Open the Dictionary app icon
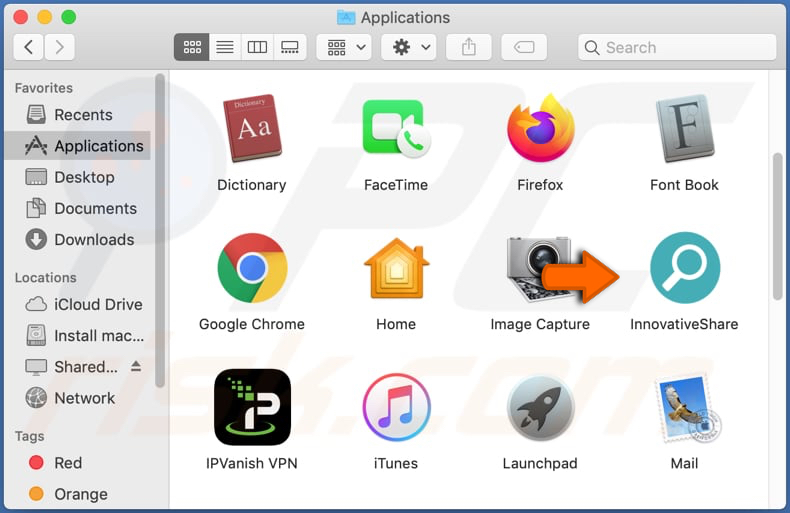Image resolution: width=790 pixels, height=513 pixels. 252,129
